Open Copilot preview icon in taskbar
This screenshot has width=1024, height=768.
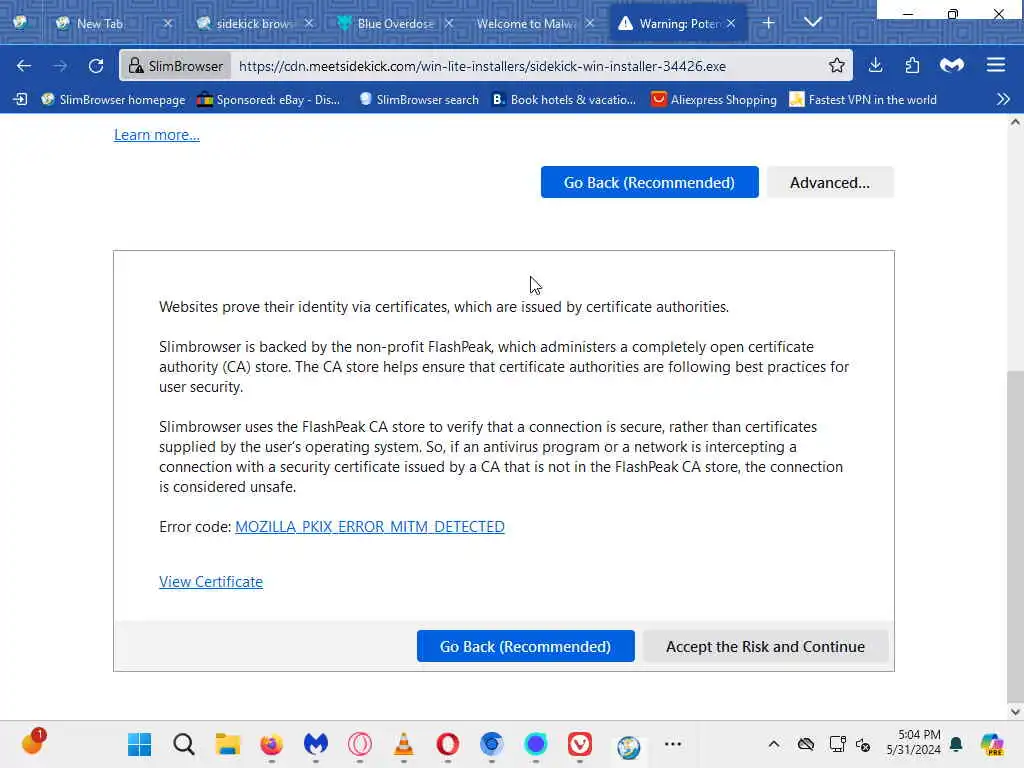(x=991, y=744)
